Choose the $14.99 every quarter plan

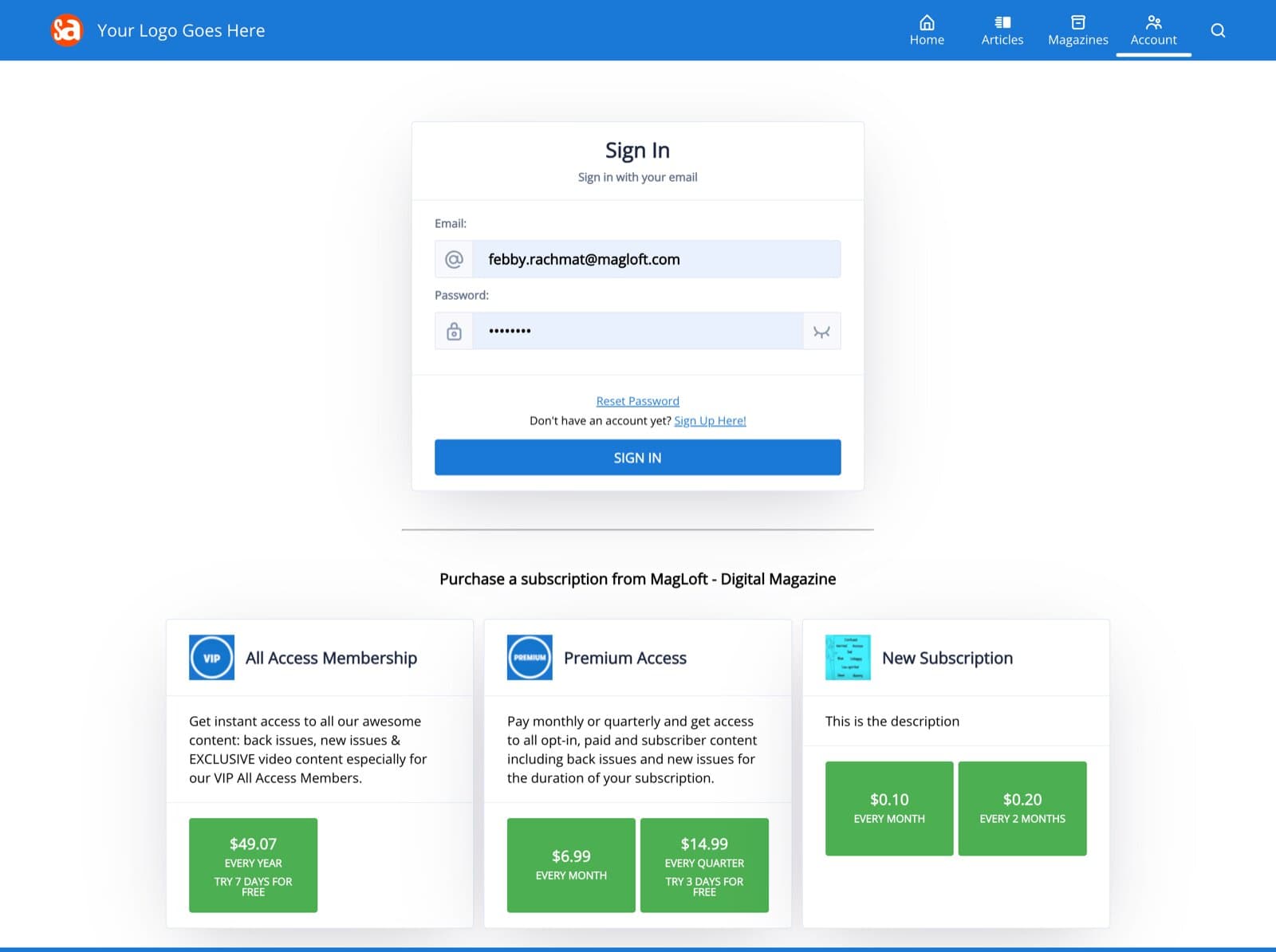point(704,865)
